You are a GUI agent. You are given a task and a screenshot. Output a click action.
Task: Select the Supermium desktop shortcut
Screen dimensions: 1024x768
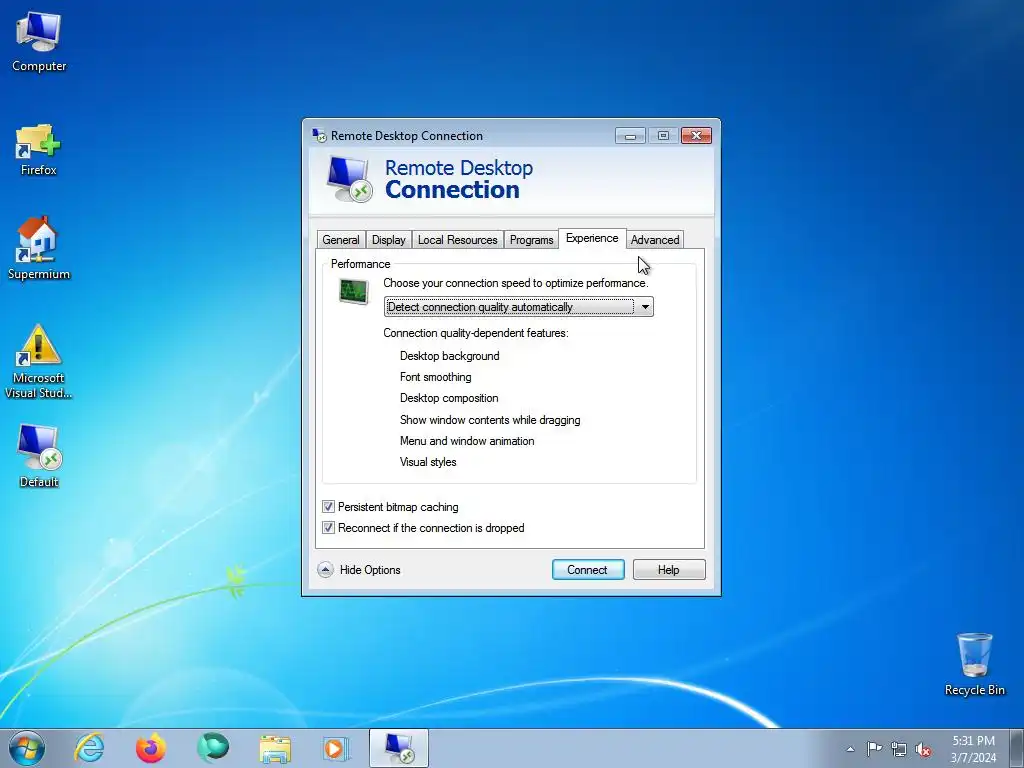[39, 249]
